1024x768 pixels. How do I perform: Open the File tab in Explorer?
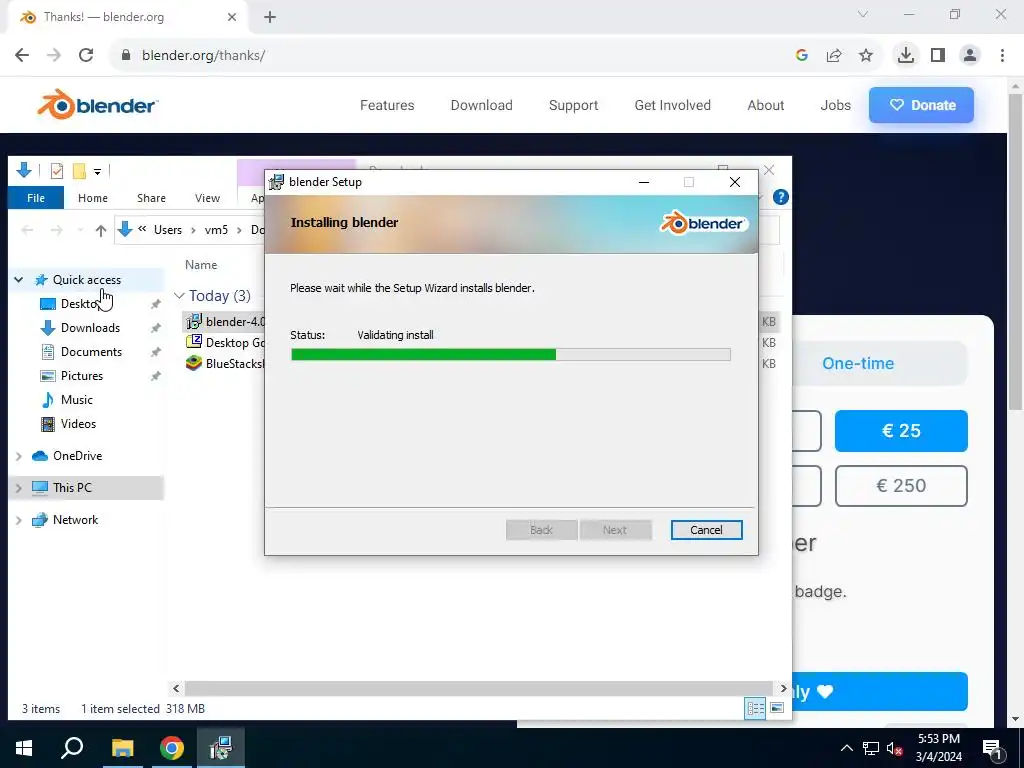coord(36,198)
